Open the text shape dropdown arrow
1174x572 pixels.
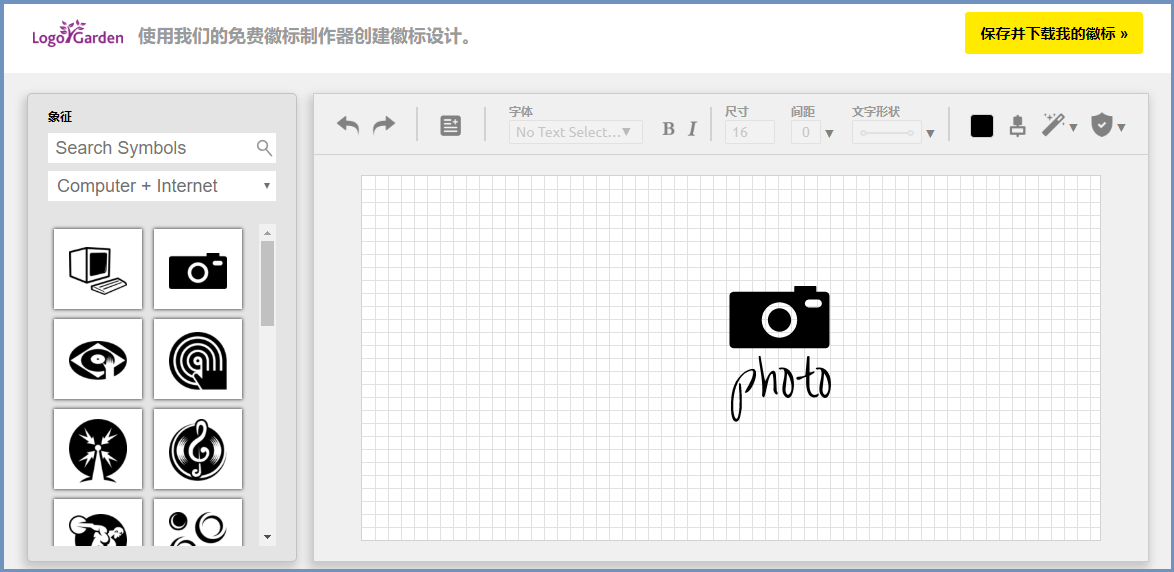(x=930, y=134)
